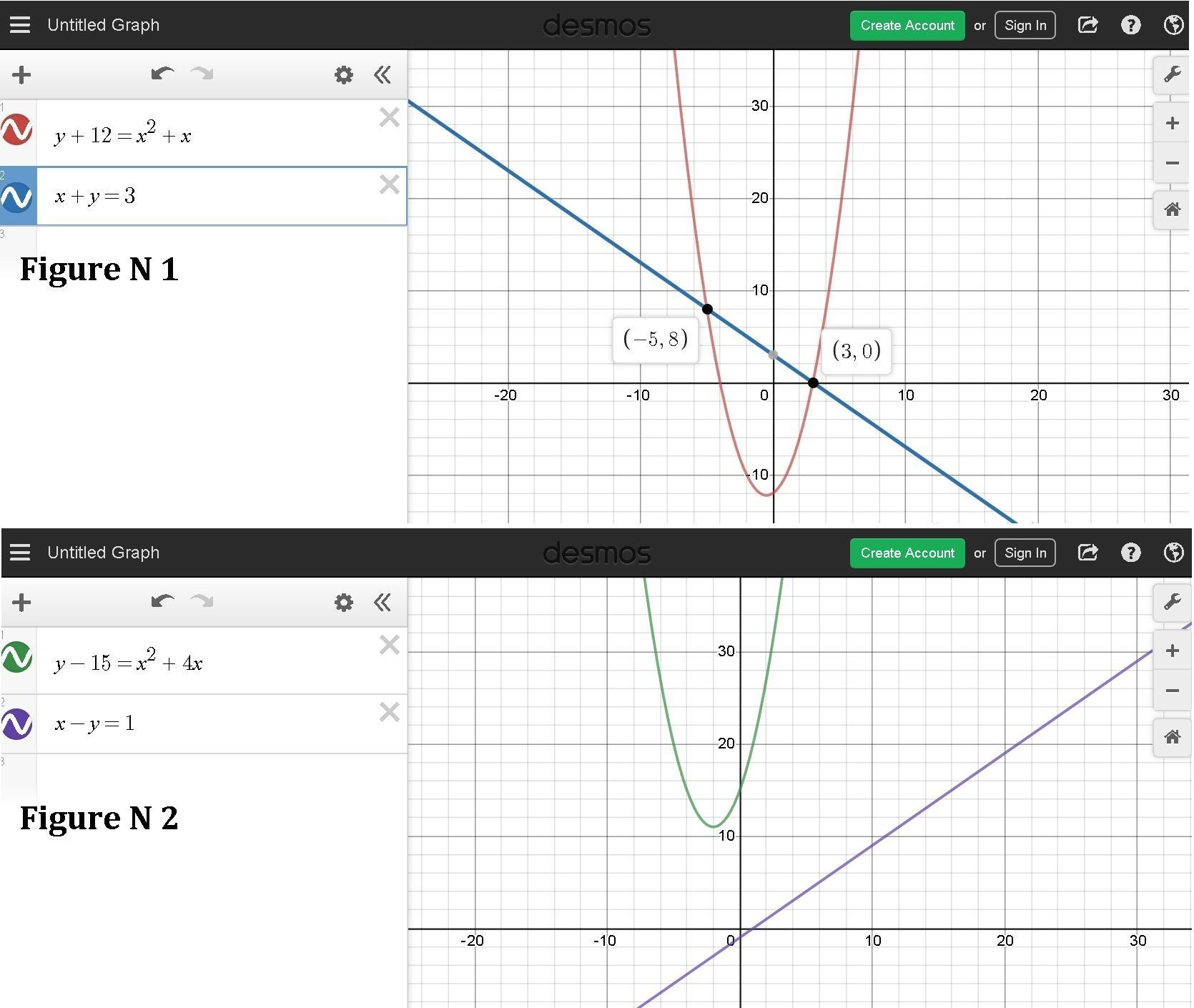Toggle visibility of x+y=3 blue line

[17, 197]
